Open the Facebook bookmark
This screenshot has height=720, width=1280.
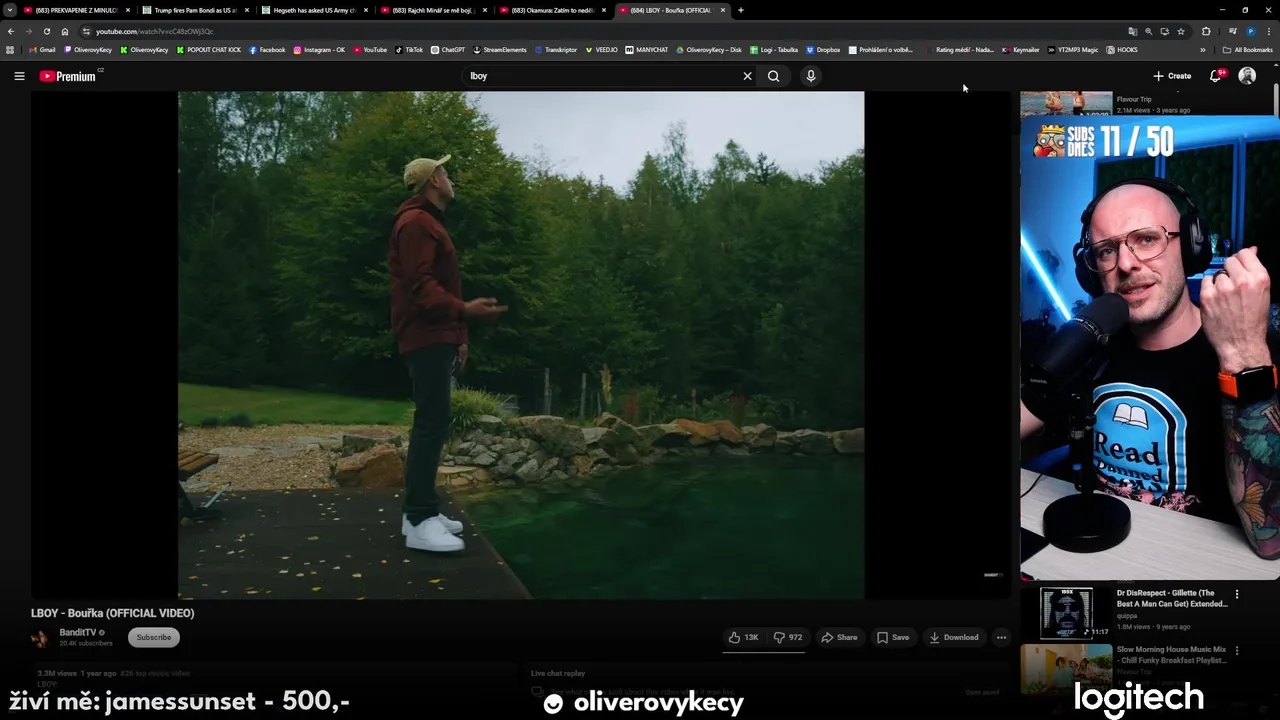pos(267,49)
